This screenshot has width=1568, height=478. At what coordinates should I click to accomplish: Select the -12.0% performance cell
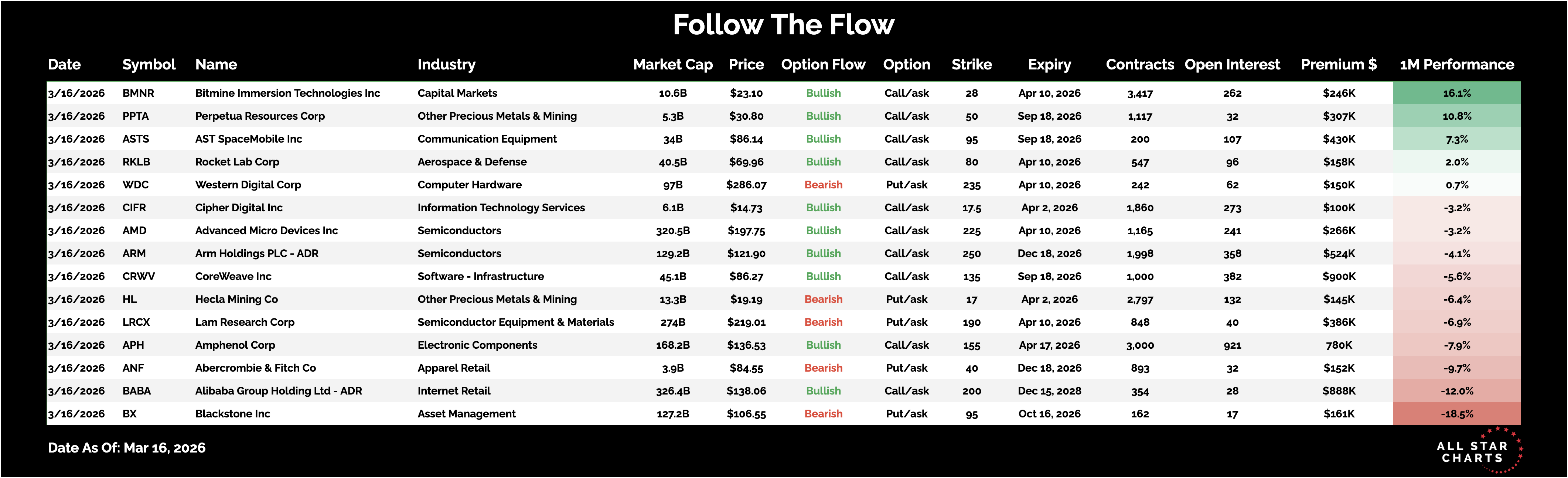coord(1457,391)
